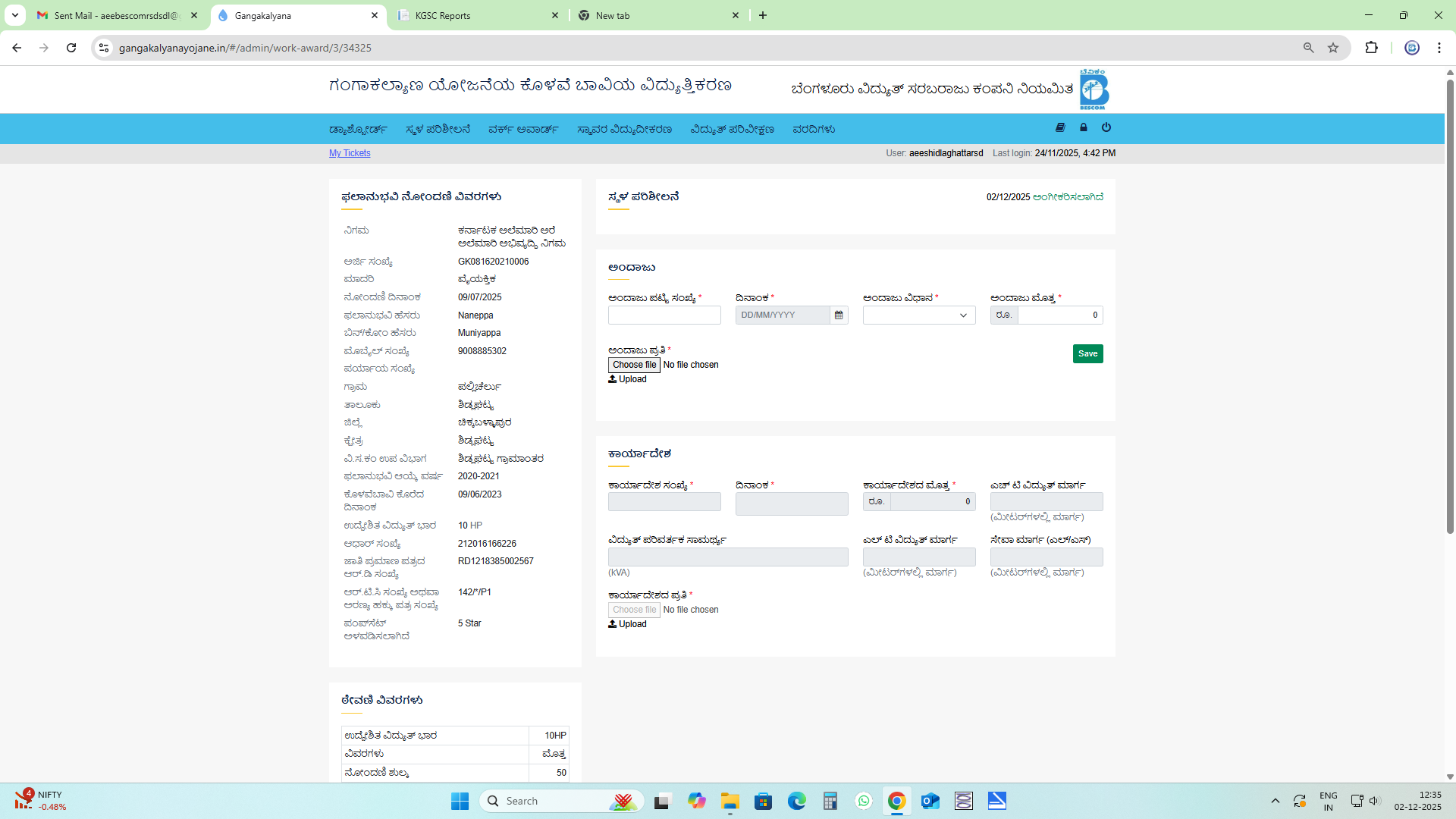The height and width of the screenshot is (819, 1456).
Task: Bookmark page with star icon
Action: (x=1333, y=48)
